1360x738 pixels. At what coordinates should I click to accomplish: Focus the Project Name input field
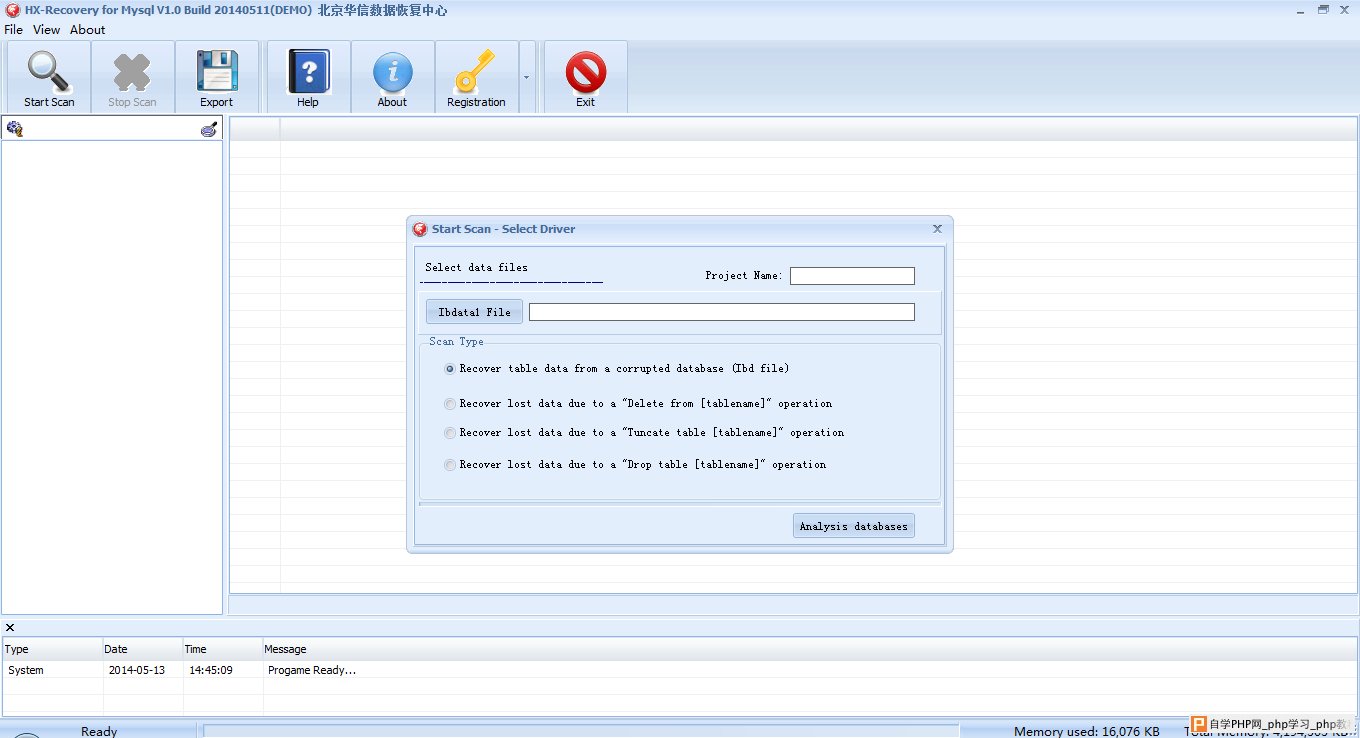coord(852,276)
